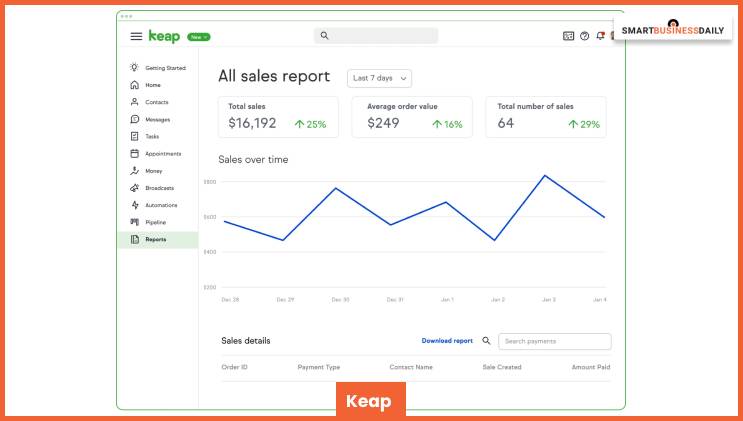Click the 16% increase indicator
This screenshot has height=421, width=743.
(x=447, y=124)
